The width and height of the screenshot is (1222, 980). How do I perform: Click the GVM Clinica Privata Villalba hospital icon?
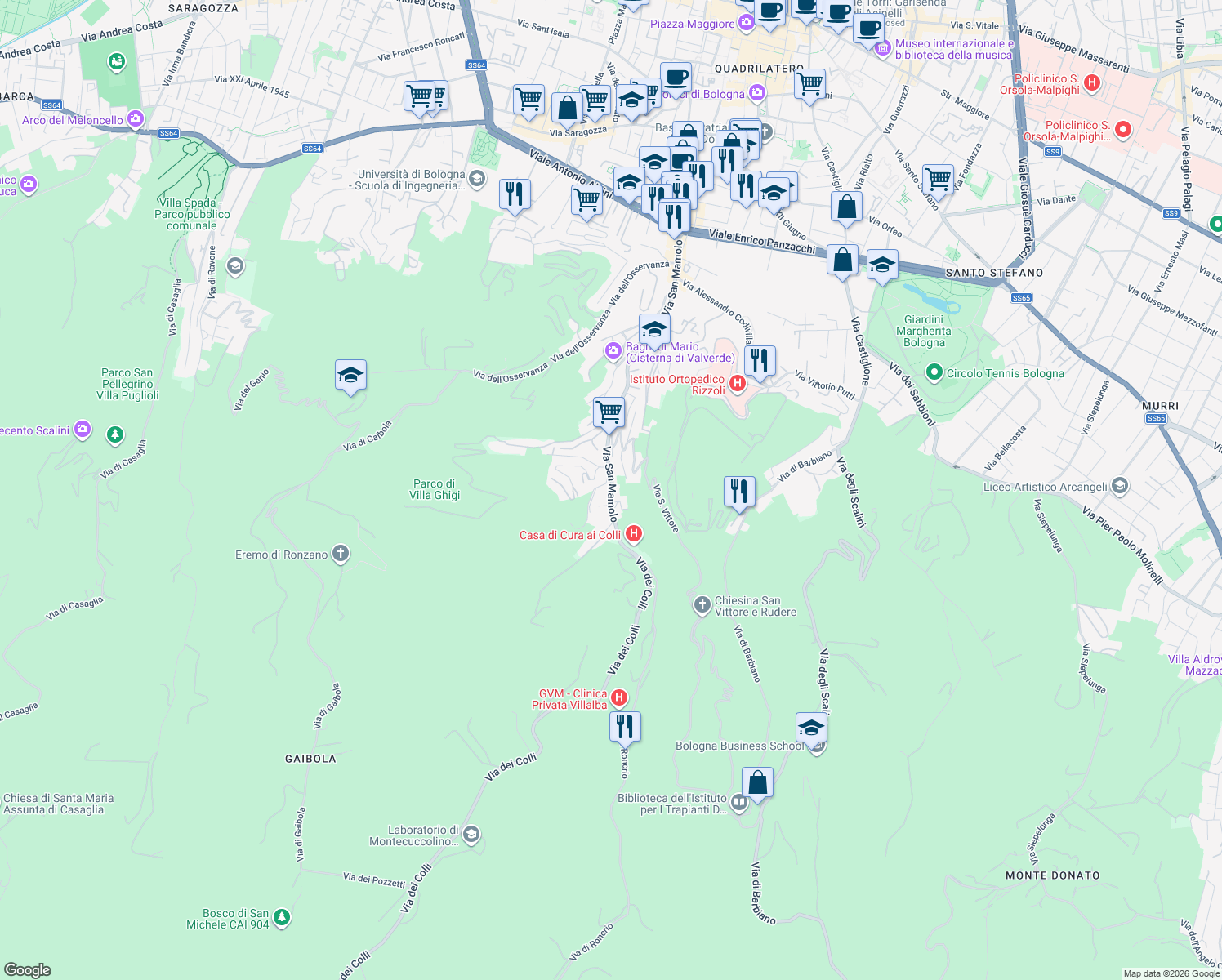[x=618, y=697]
